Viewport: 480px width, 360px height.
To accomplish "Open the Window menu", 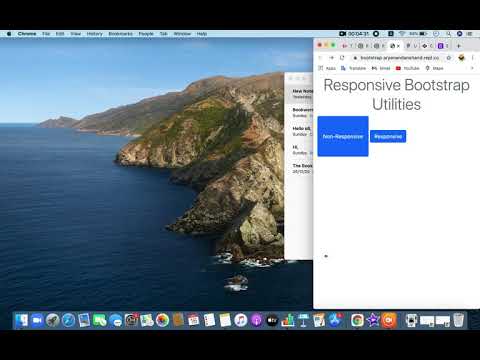I will (x=182, y=34).
